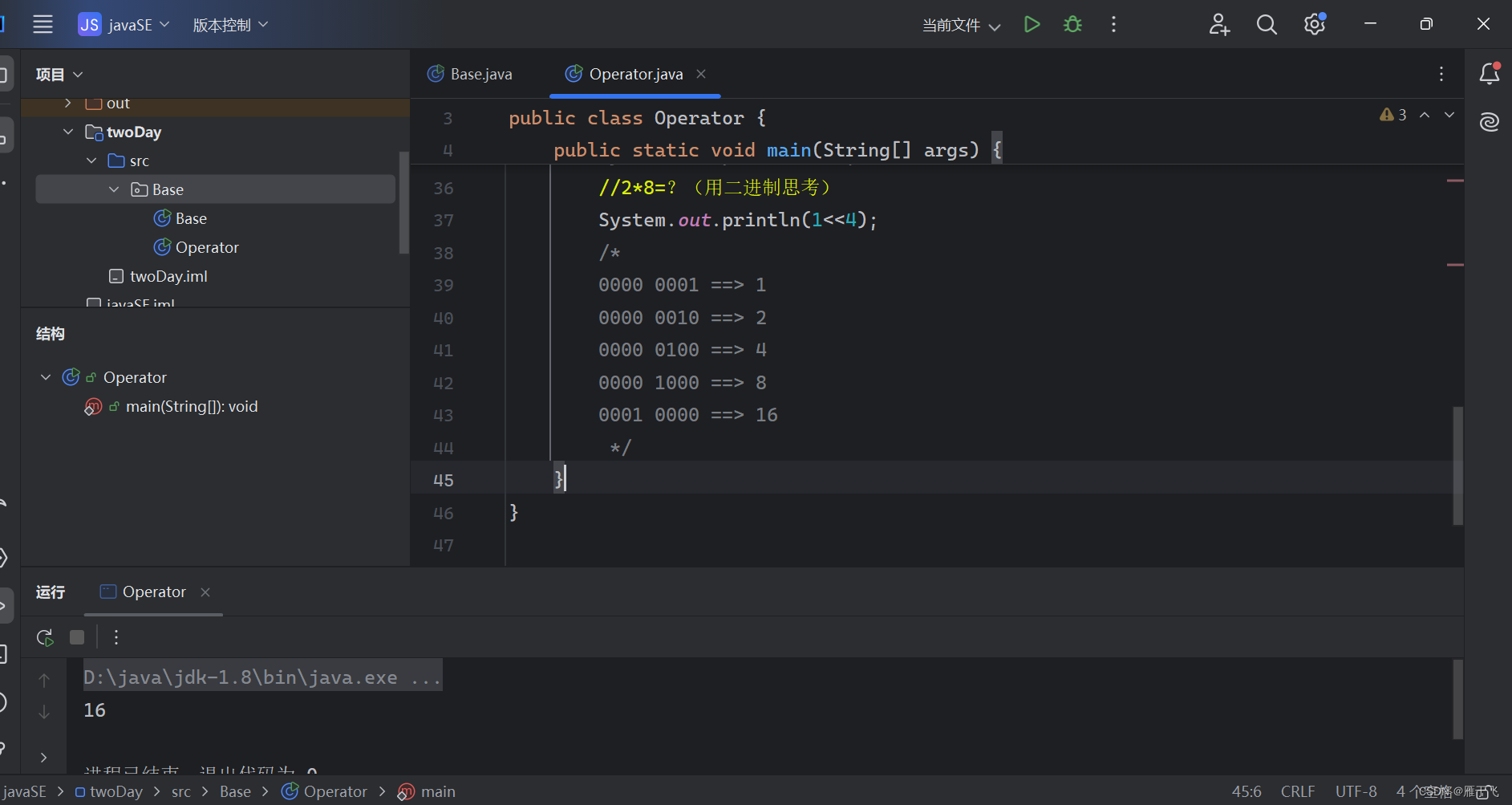Viewport: 1512px width, 805px height.
Task: Start debugging with the bug icon
Action: [1072, 24]
